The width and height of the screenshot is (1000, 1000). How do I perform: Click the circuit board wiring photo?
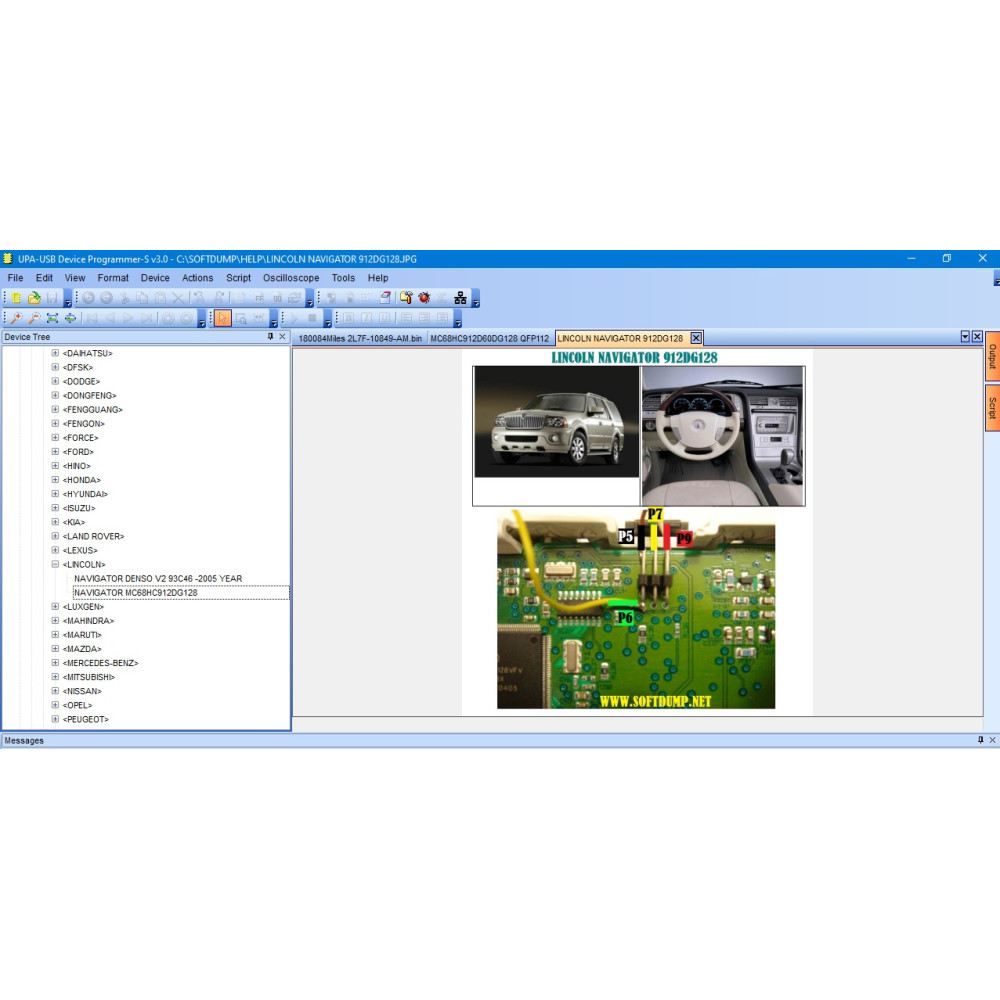click(636, 608)
